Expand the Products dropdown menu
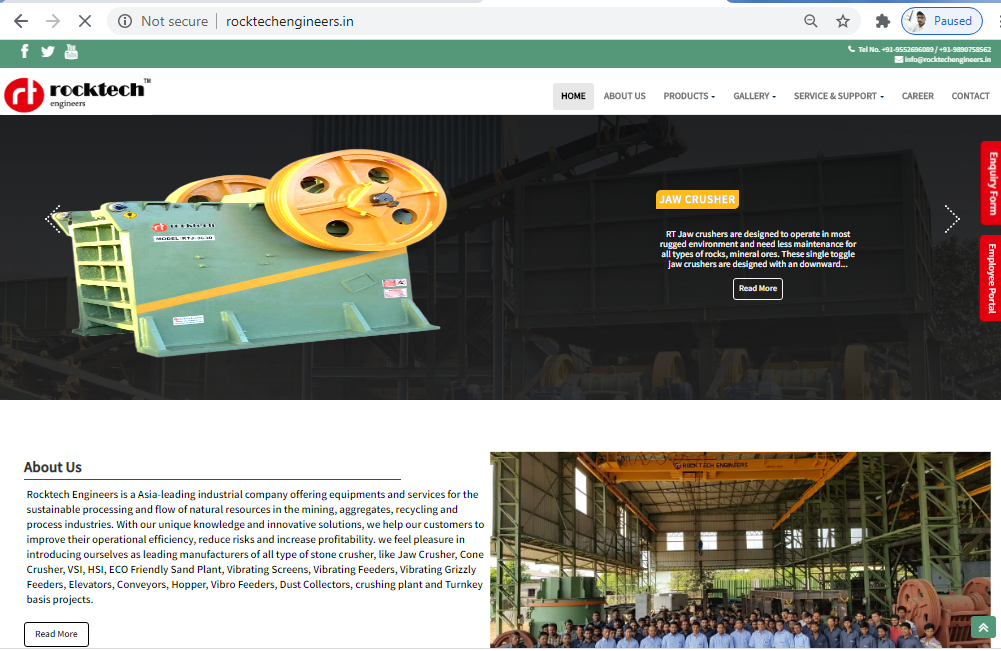This screenshot has width=1001, height=651. 689,96
